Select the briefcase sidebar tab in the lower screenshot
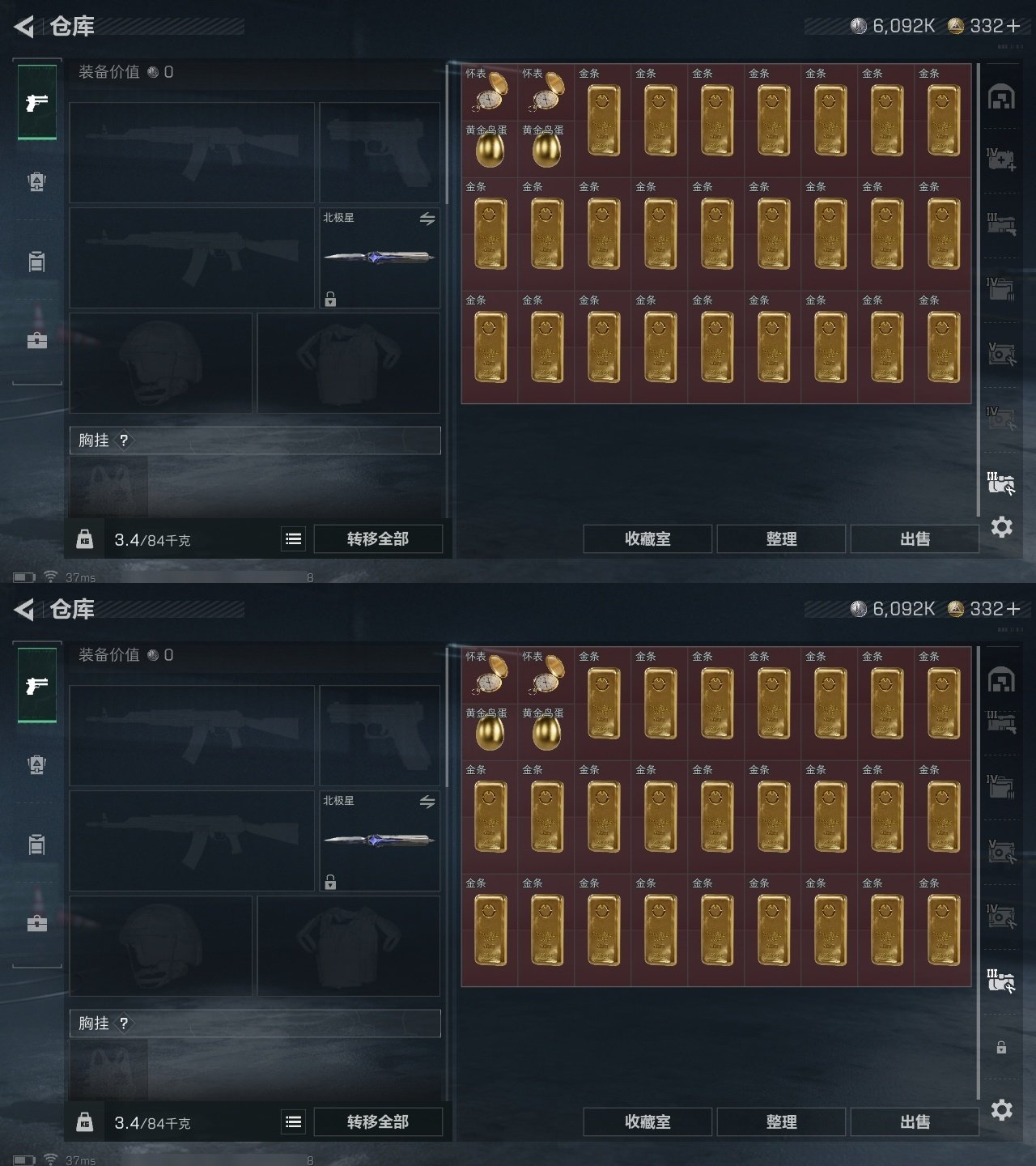 pyautogui.click(x=37, y=923)
